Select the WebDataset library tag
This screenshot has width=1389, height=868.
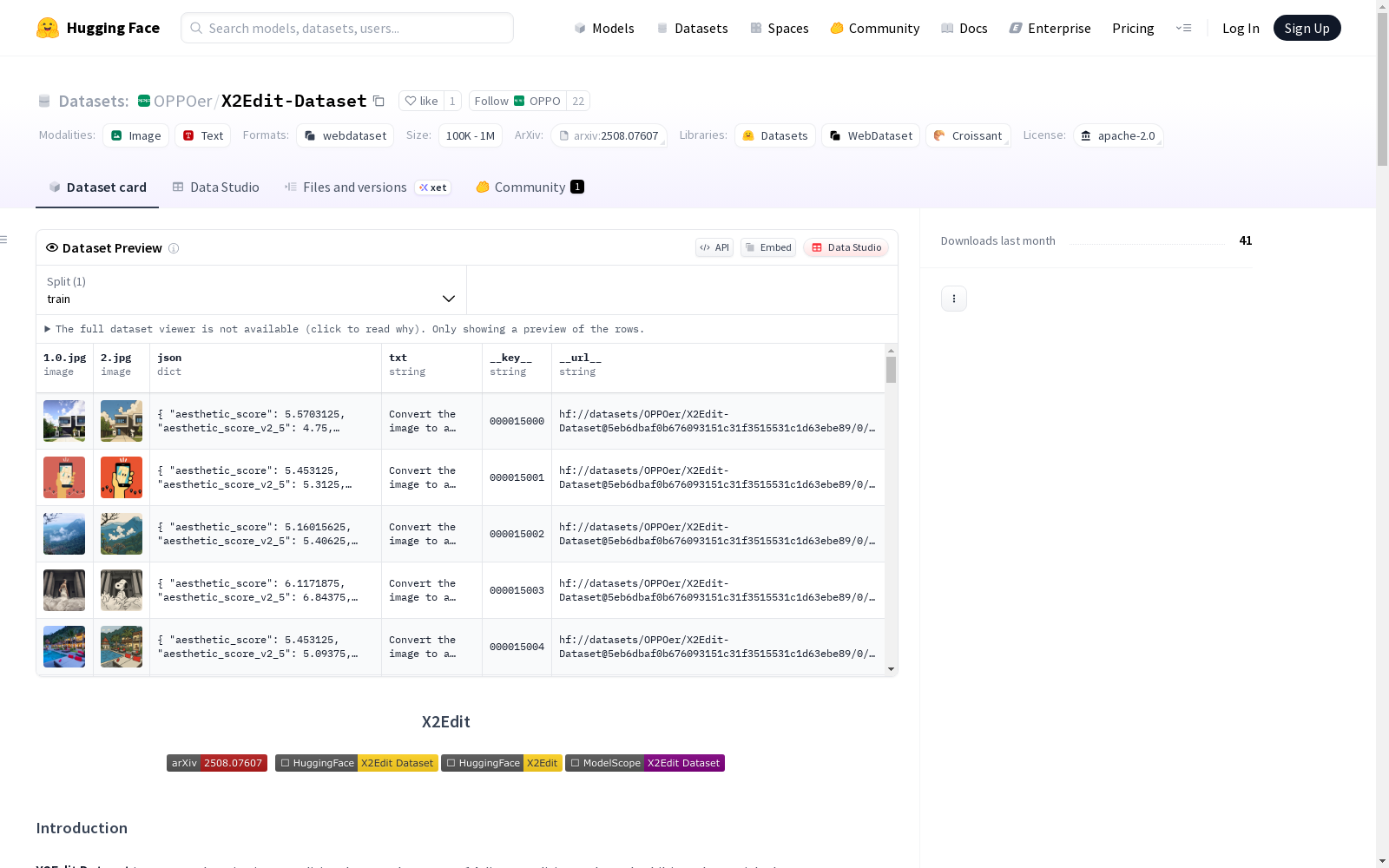tap(871, 135)
